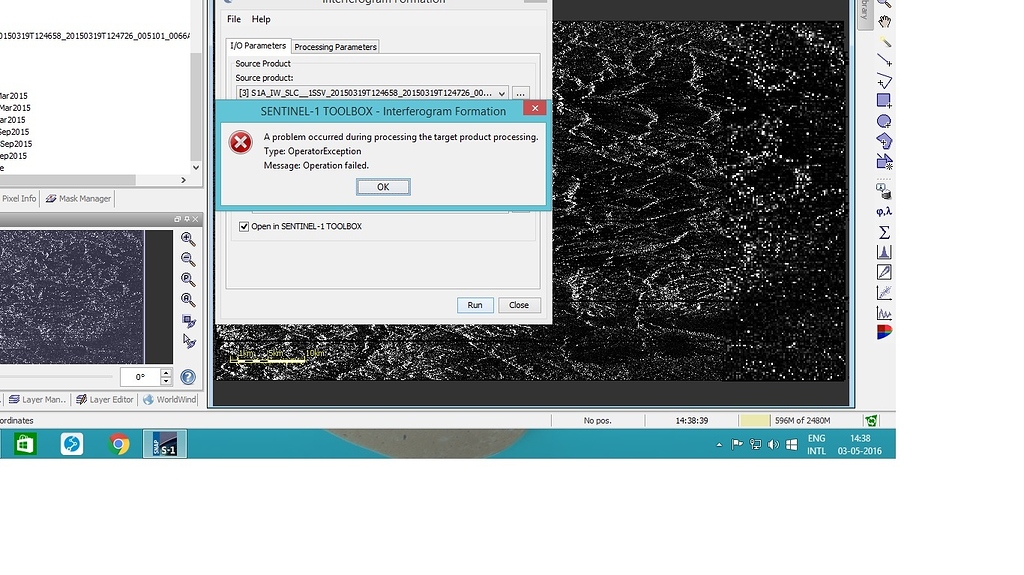The height and width of the screenshot is (575, 1024).
Task: Click the zoom in magnifier icon
Action: [x=188, y=239]
